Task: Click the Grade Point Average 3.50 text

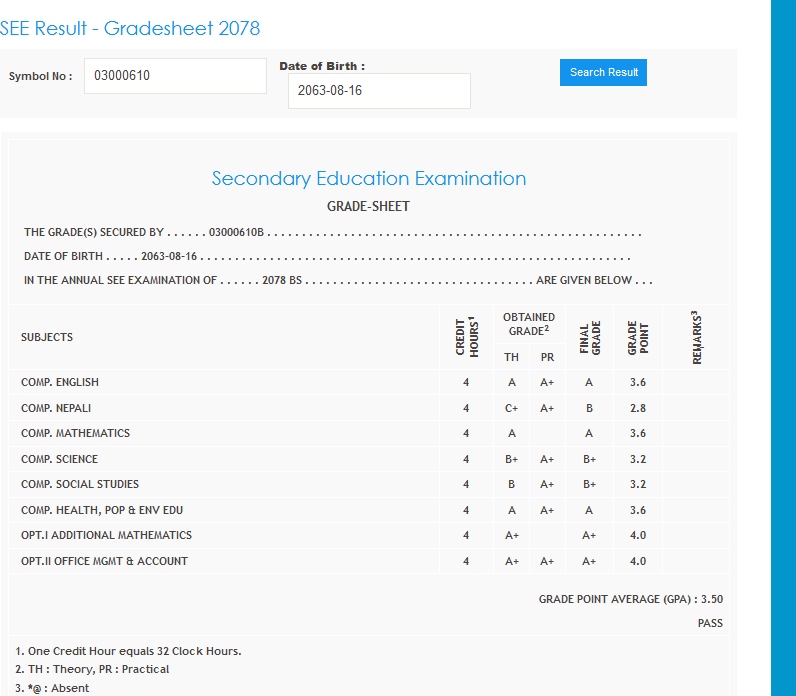Action: pos(630,599)
